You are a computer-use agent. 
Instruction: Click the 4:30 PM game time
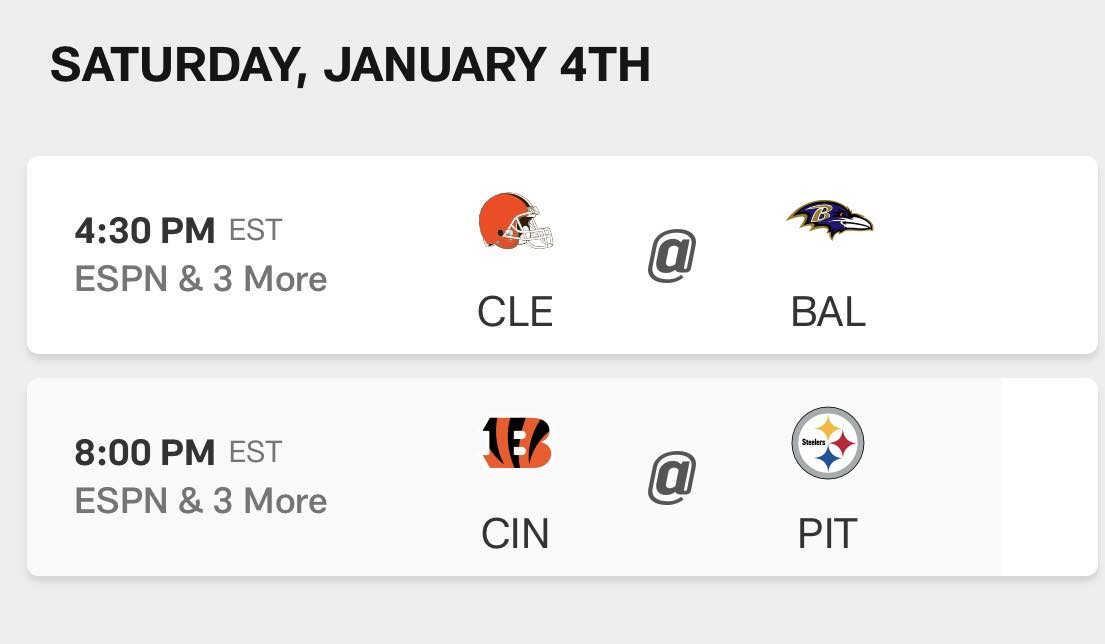(144, 230)
